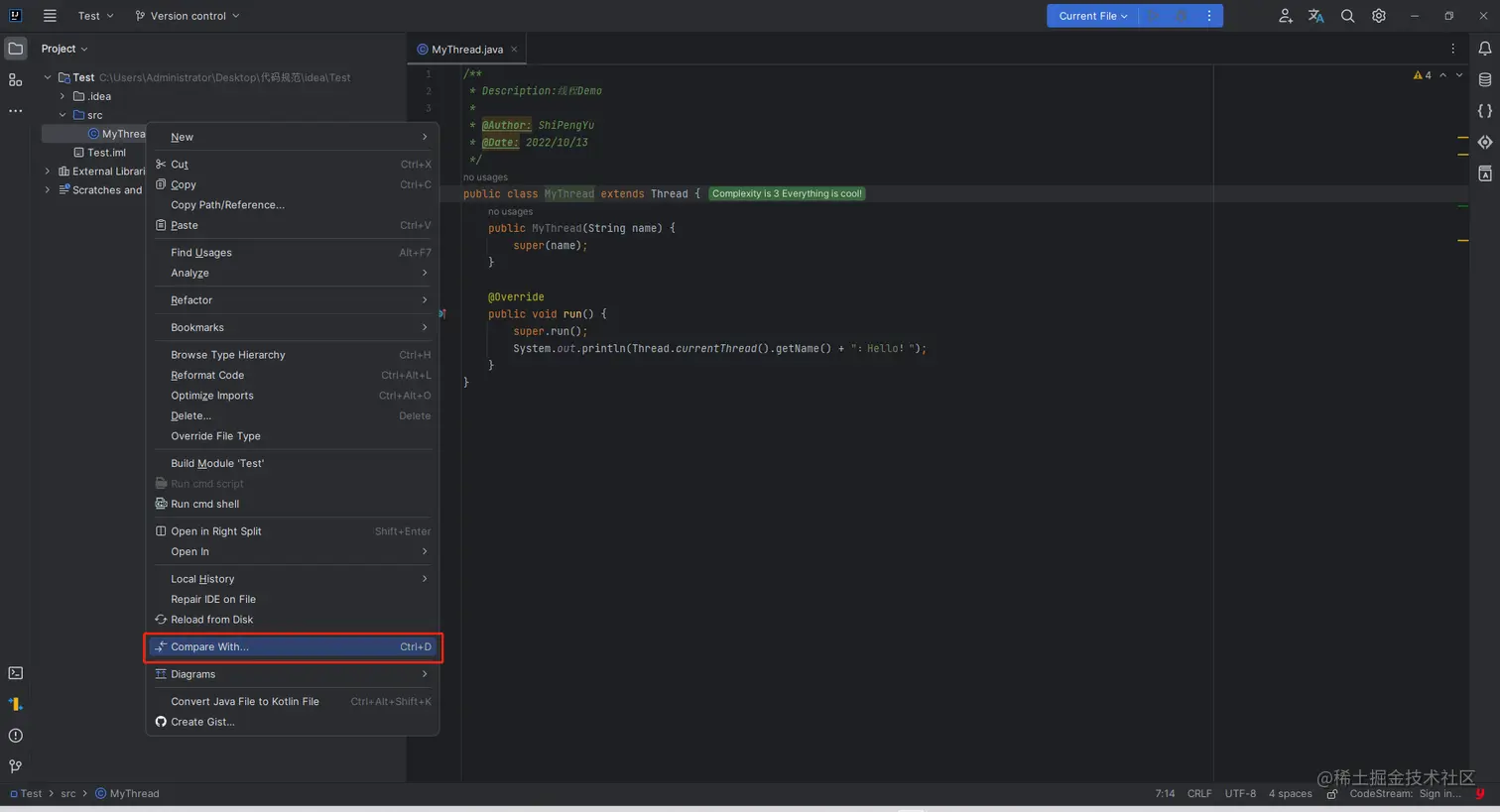The height and width of the screenshot is (812, 1500).
Task: Click CodeStream Sign in status entry
Action: tap(1405, 794)
